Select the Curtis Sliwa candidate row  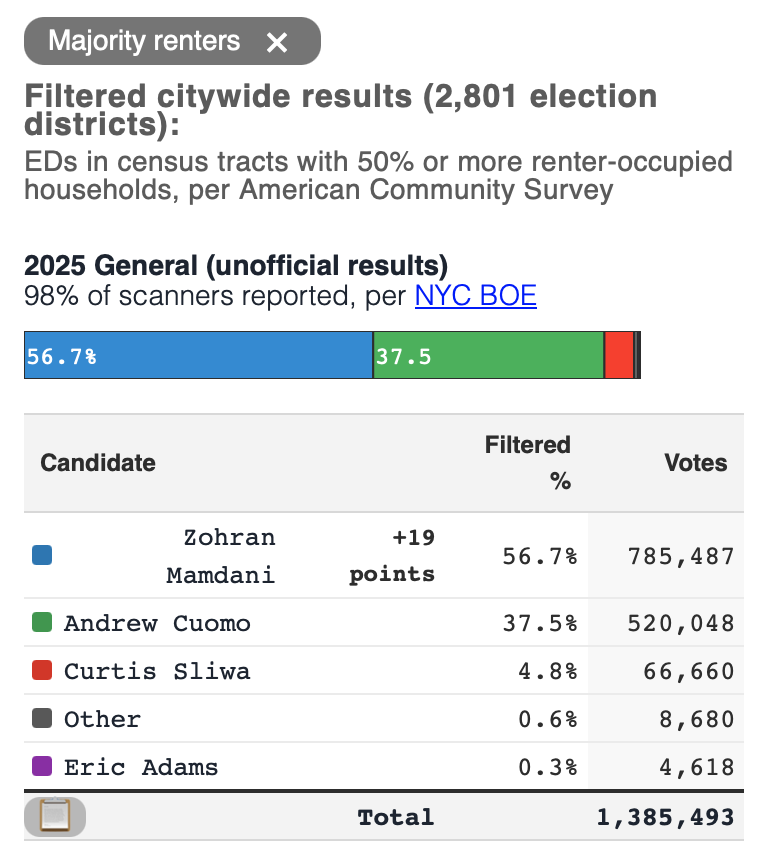tap(157, 671)
